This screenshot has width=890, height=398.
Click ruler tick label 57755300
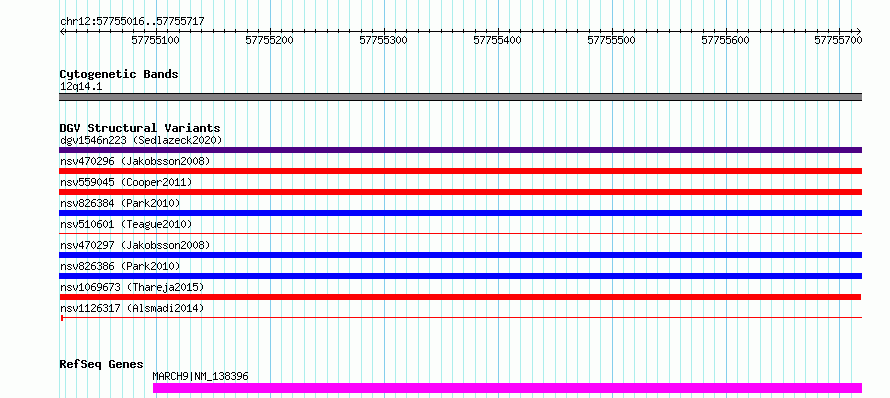(384, 40)
